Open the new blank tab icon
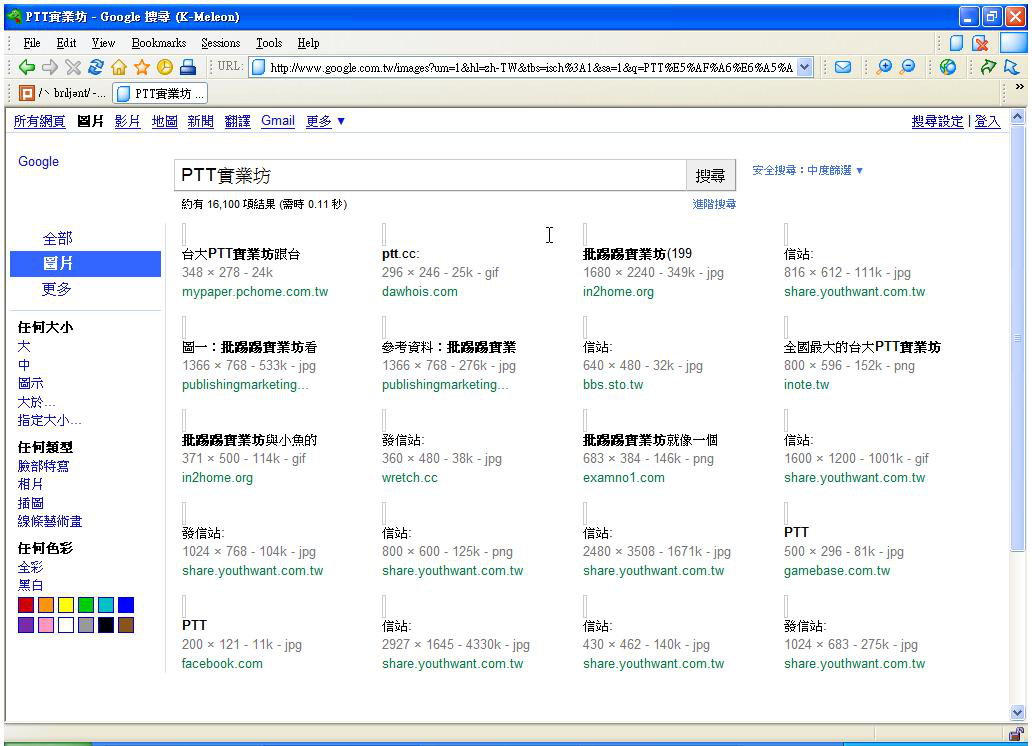 (x=956, y=43)
